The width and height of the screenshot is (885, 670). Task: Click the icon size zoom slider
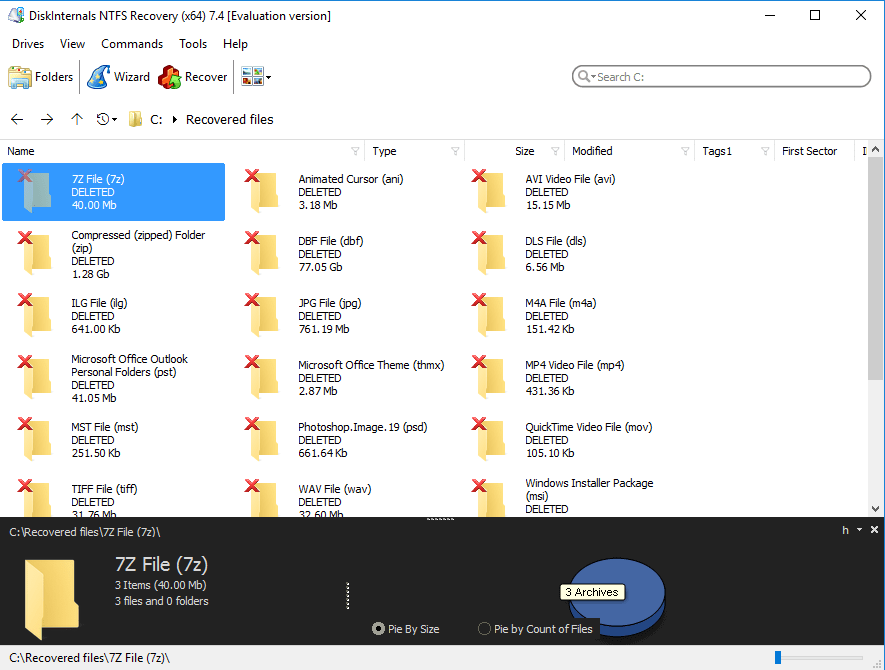820,657
